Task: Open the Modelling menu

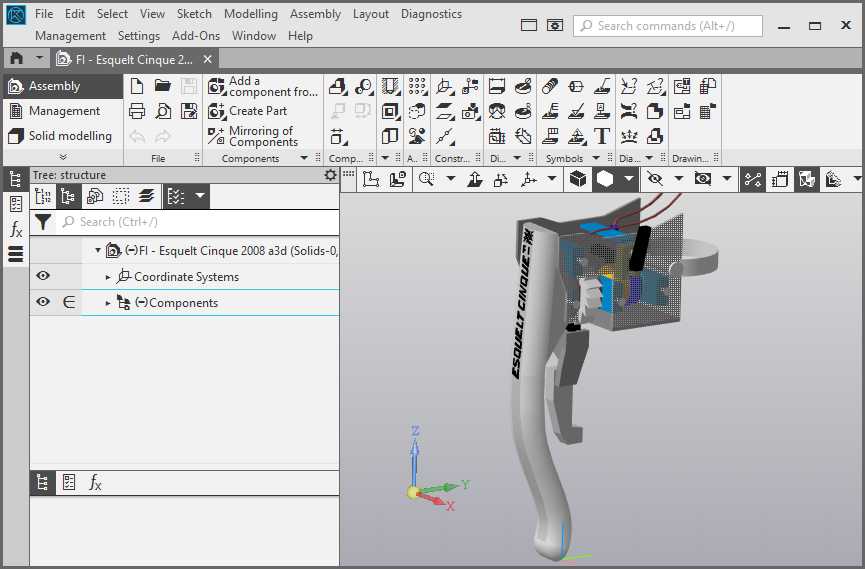Action: tap(250, 14)
